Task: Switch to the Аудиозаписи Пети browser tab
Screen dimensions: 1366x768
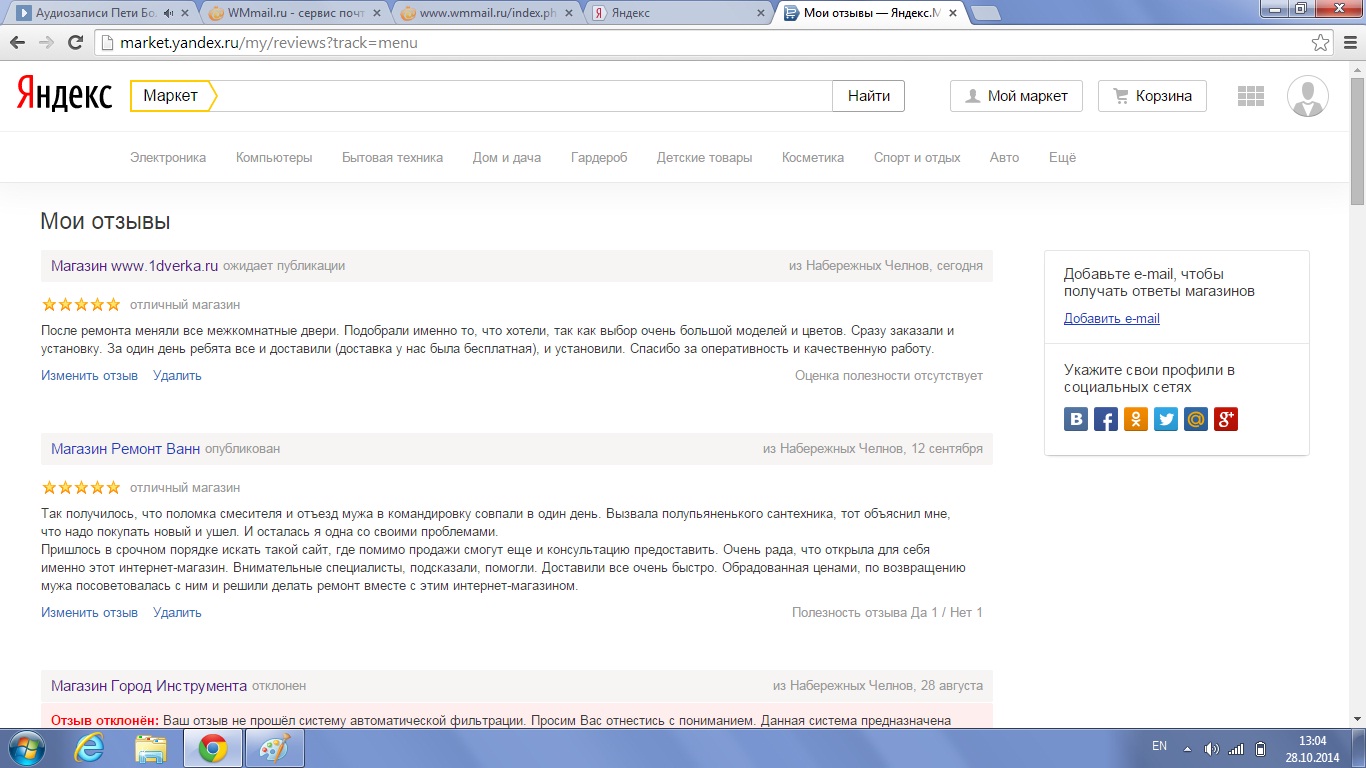Action: pos(97,13)
